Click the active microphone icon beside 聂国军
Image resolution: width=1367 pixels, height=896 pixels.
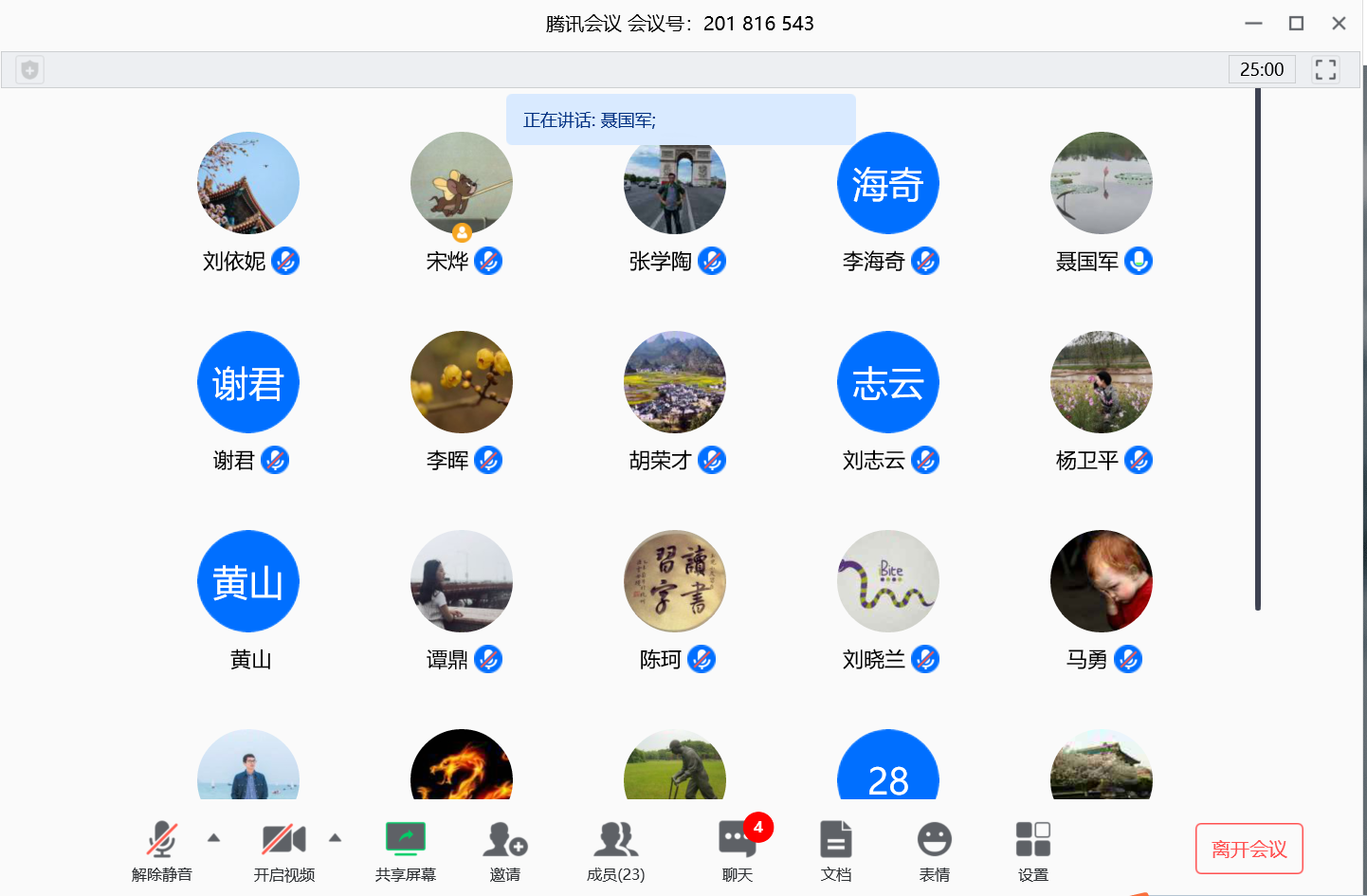(x=1139, y=261)
